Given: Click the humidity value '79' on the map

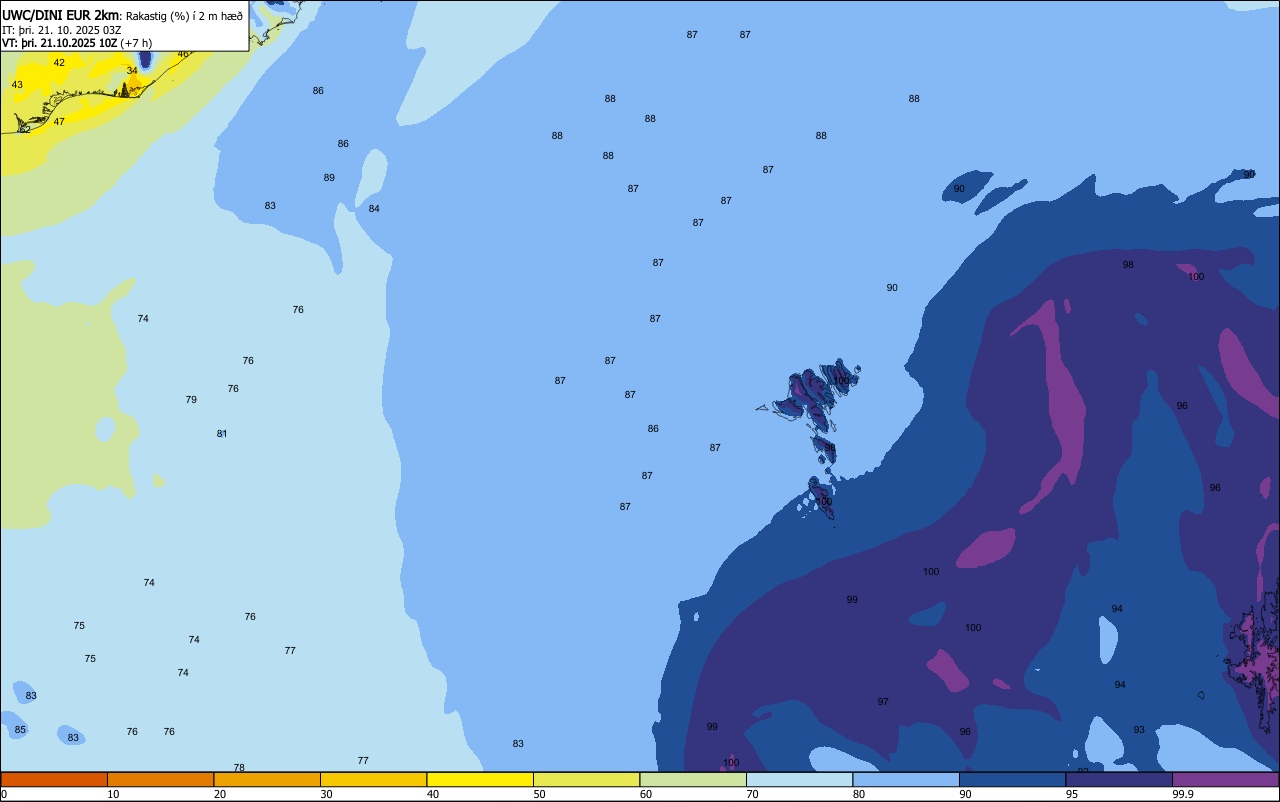Looking at the screenshot, I should point(191,400).
